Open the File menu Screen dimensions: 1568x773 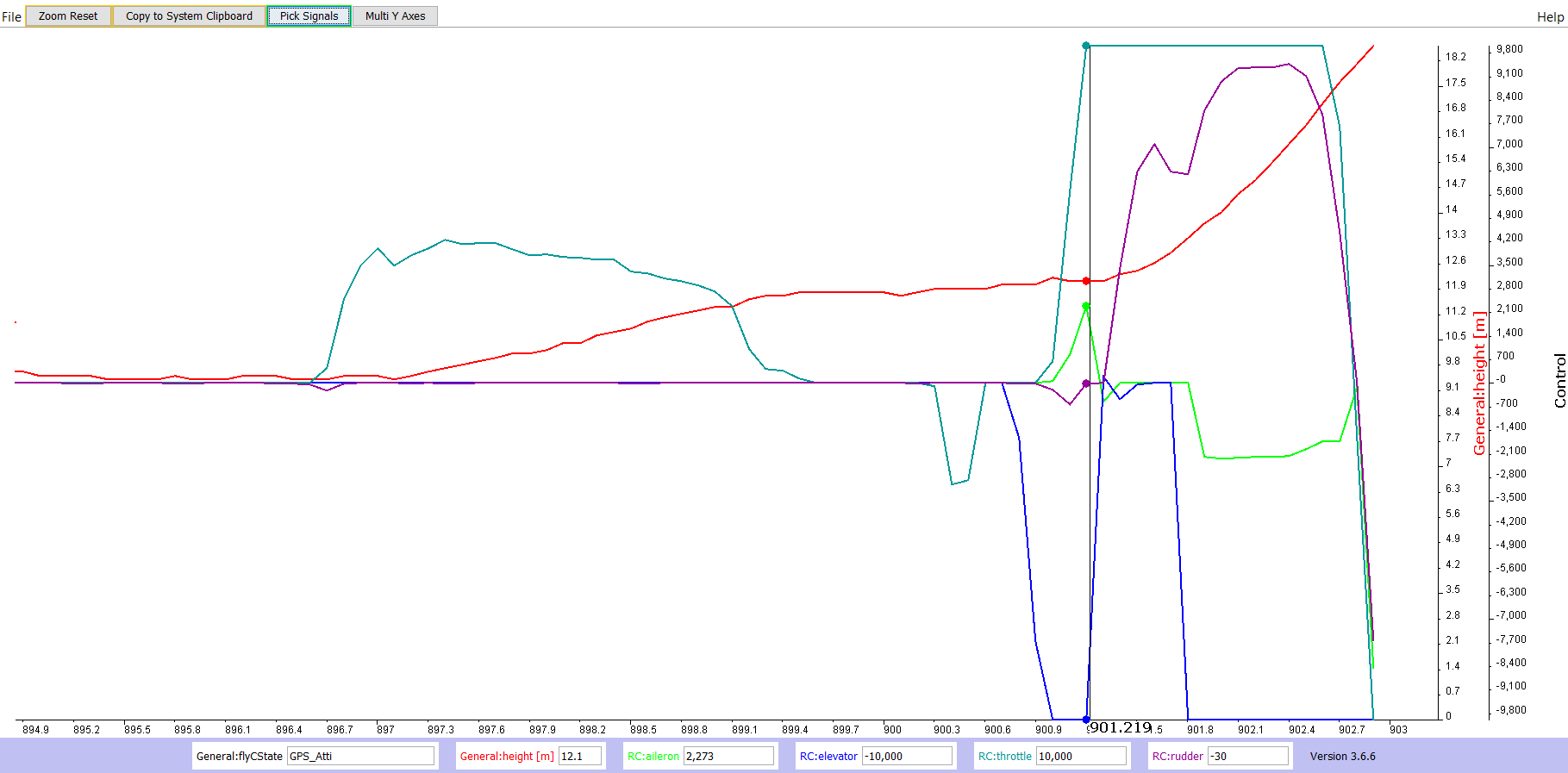pyautogui.click(x=11, y=16)
